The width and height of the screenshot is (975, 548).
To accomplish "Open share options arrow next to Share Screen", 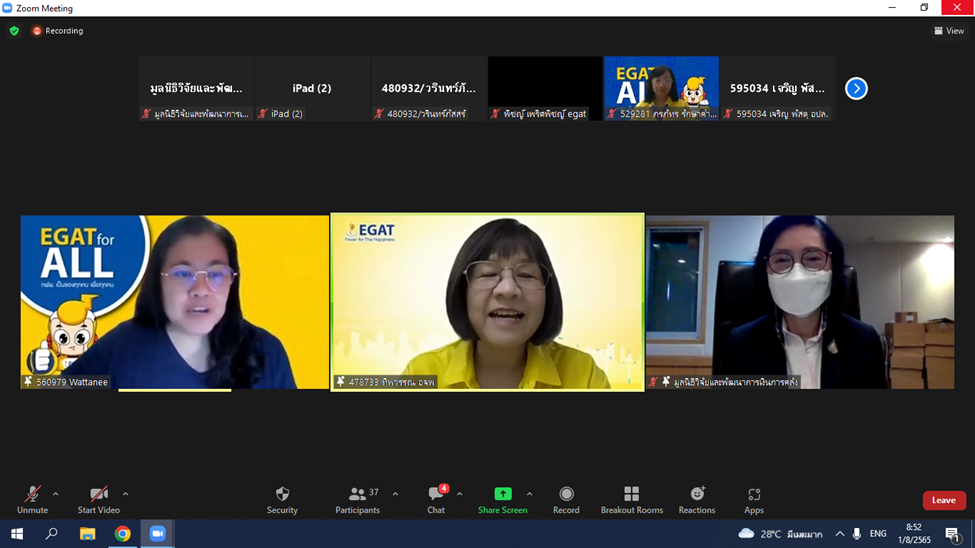I will (529, 494).
